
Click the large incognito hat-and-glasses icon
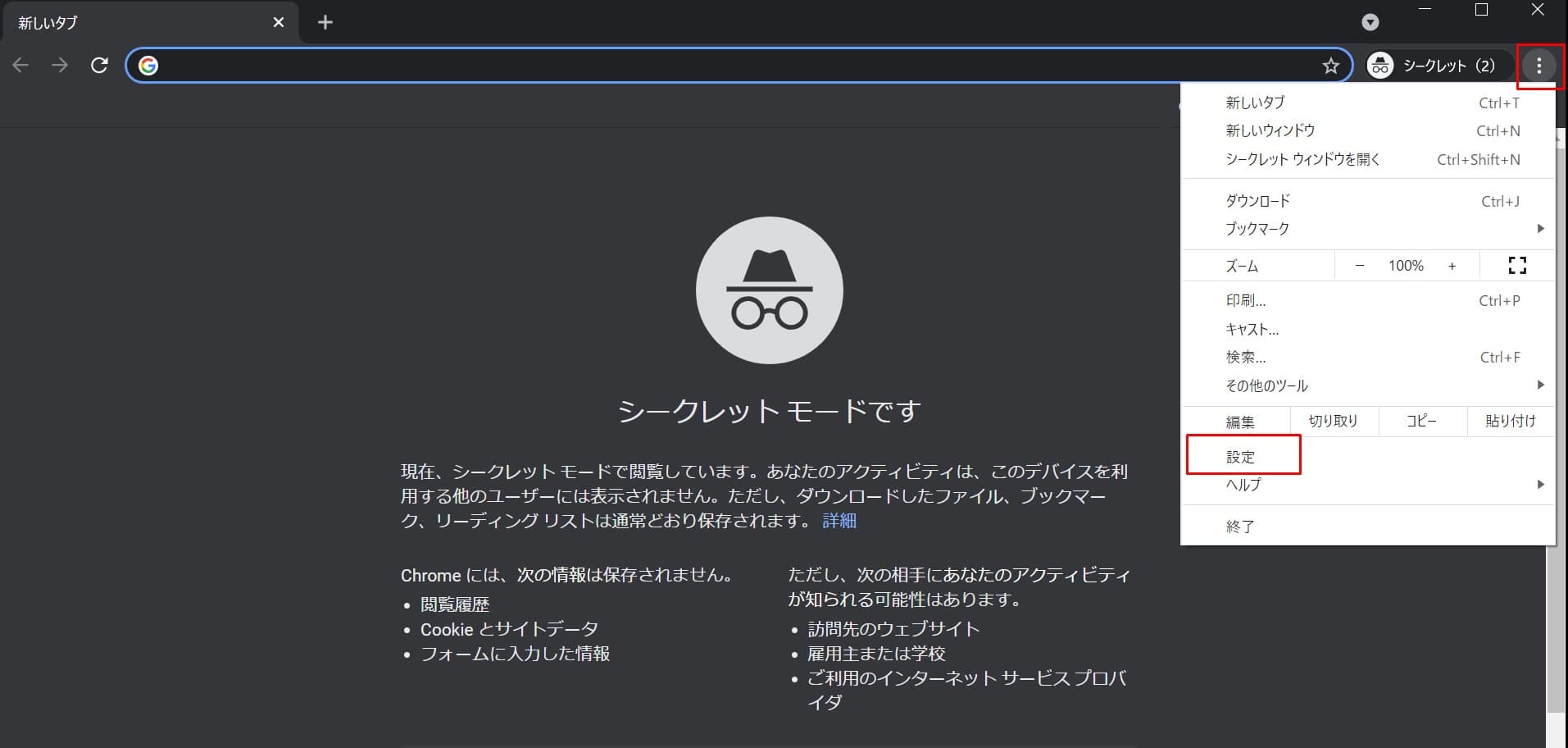coord(769,290)
